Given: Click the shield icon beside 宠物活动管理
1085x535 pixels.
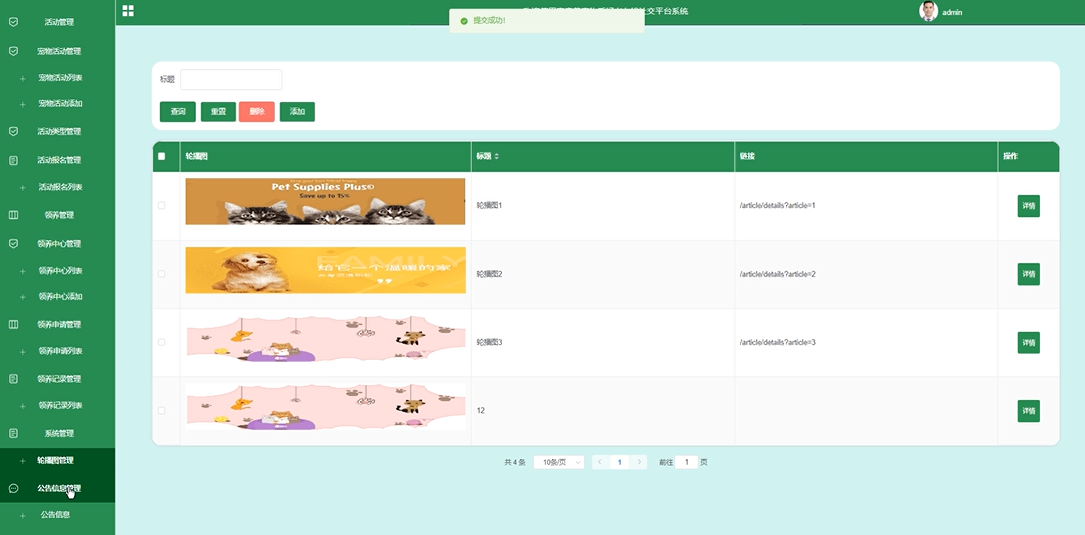Looking at the screenshot, I should coord(13,51).
